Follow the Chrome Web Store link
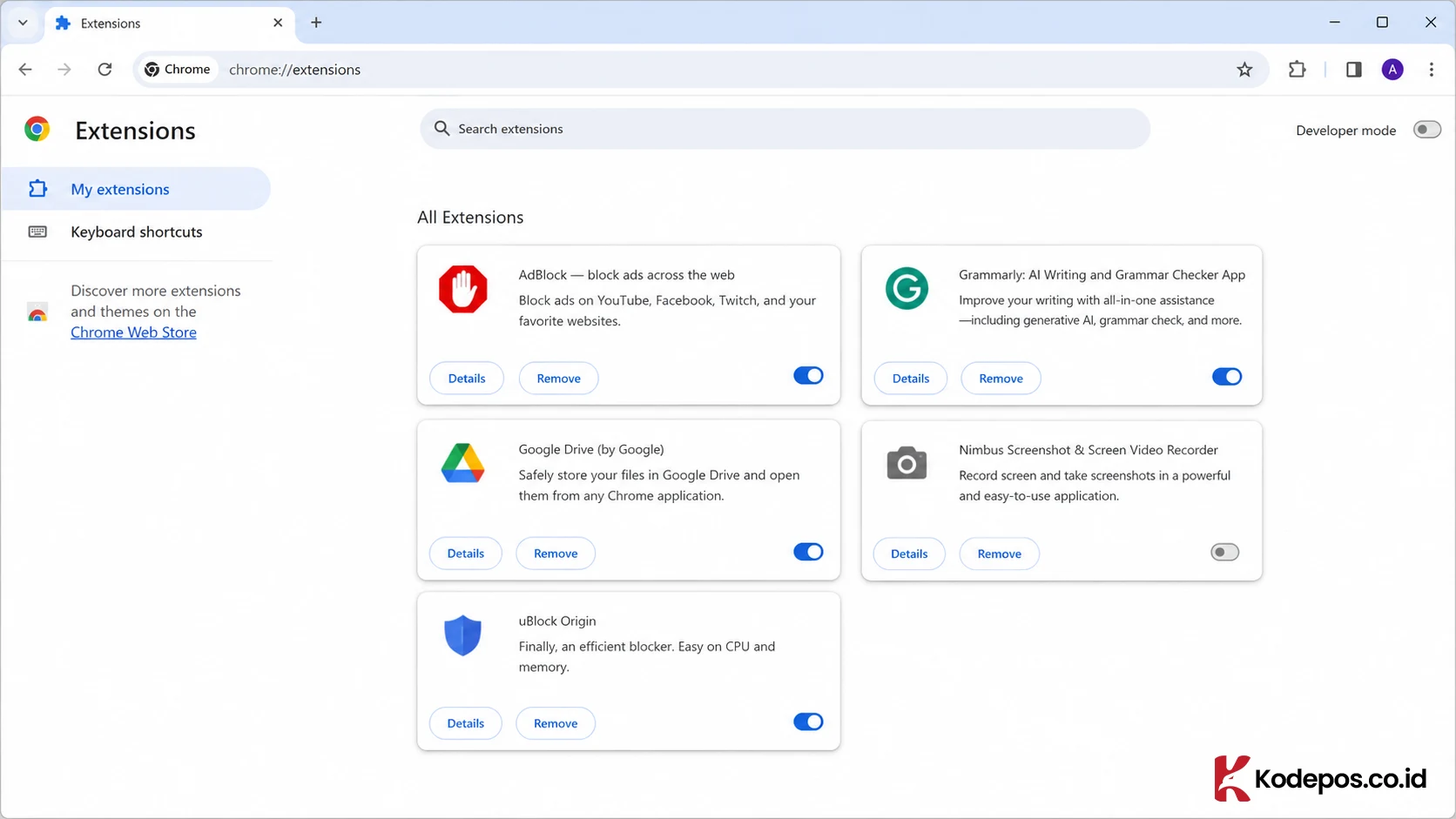Image resolution: width=1456 pixels, height=819 pixels. pos(133,332)
